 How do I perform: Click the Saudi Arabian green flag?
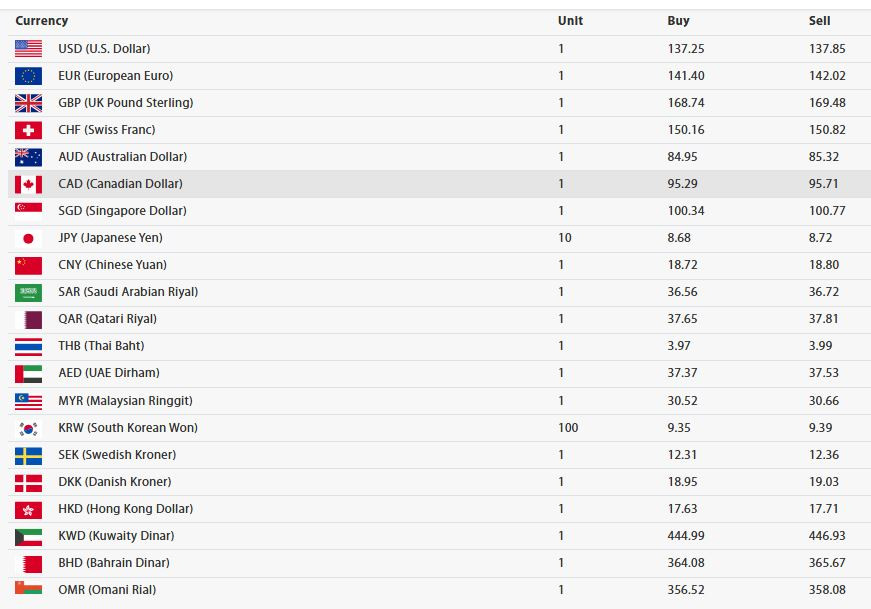point(28,292)
